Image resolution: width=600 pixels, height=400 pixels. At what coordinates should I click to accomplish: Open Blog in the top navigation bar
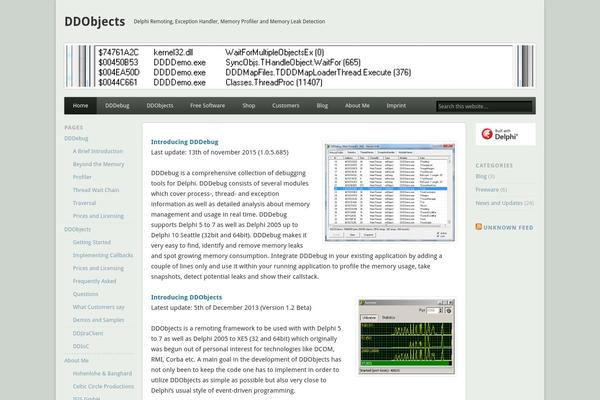(x=322, y=106)
